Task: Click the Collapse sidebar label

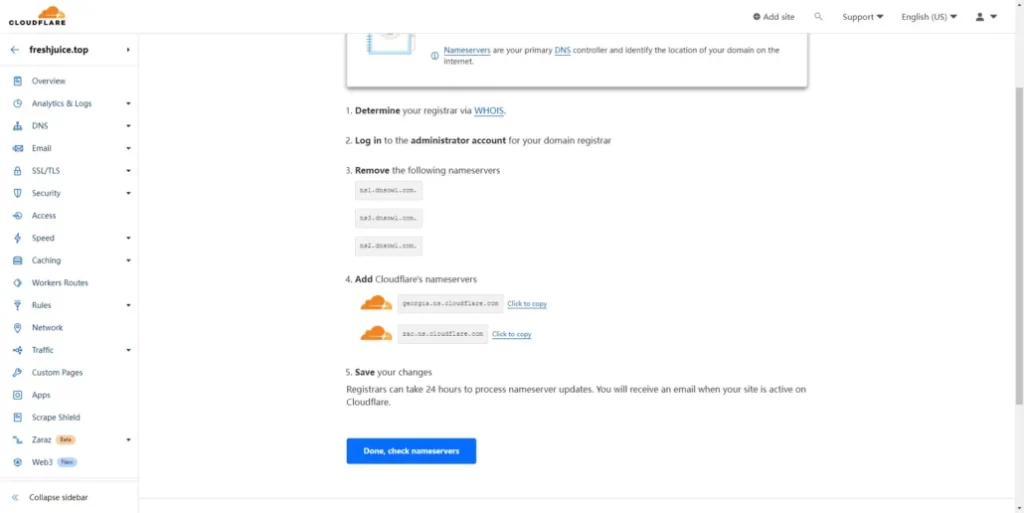Action: (58, 497)
